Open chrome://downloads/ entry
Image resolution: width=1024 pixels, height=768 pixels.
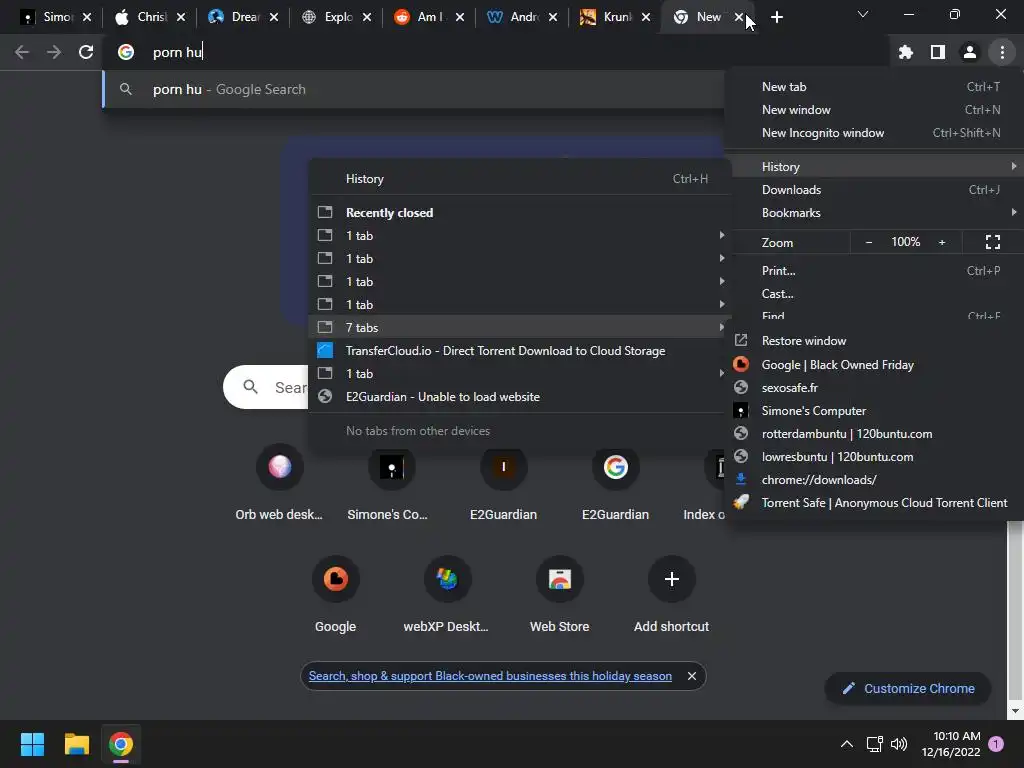click(874, 479)
